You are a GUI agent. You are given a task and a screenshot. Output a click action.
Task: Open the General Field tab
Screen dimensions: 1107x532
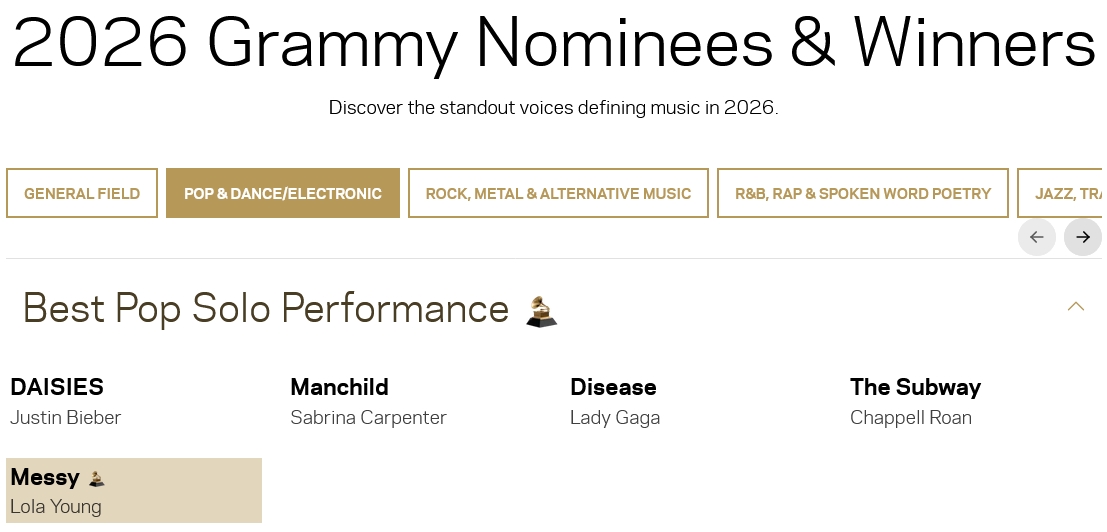point(82,193)
